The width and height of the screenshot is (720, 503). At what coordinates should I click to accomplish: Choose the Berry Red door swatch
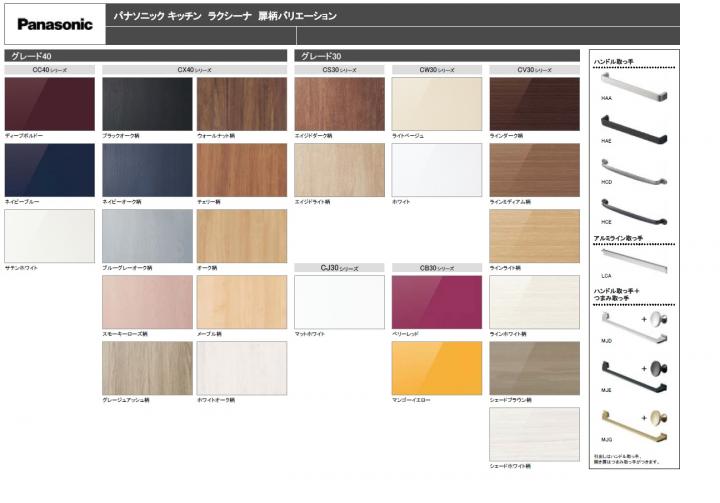pos(437,301)
